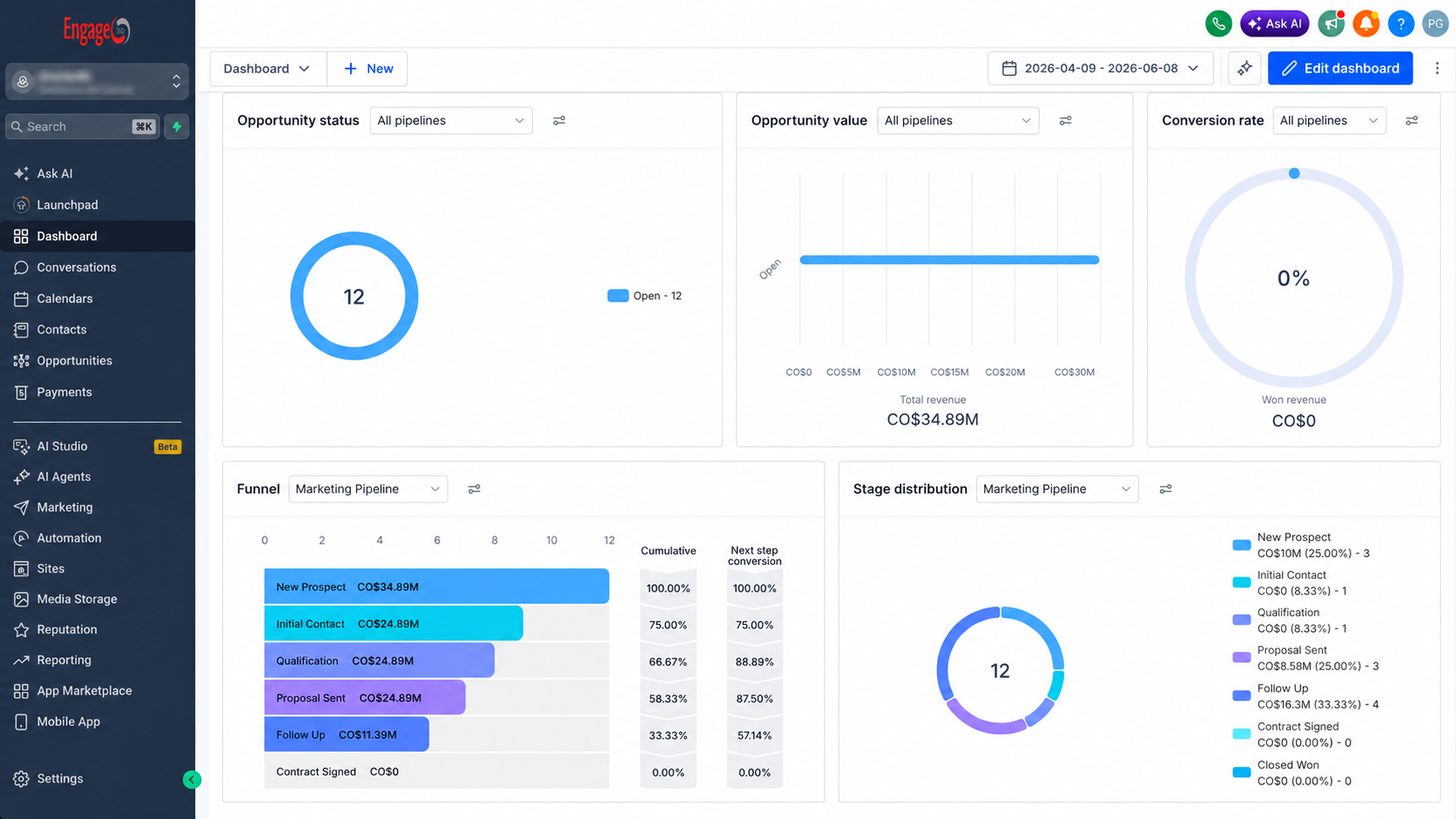Click the Initial Contact funnel bar
Viewport: 1456px width, 819px height.
click(x=394, y=624)
